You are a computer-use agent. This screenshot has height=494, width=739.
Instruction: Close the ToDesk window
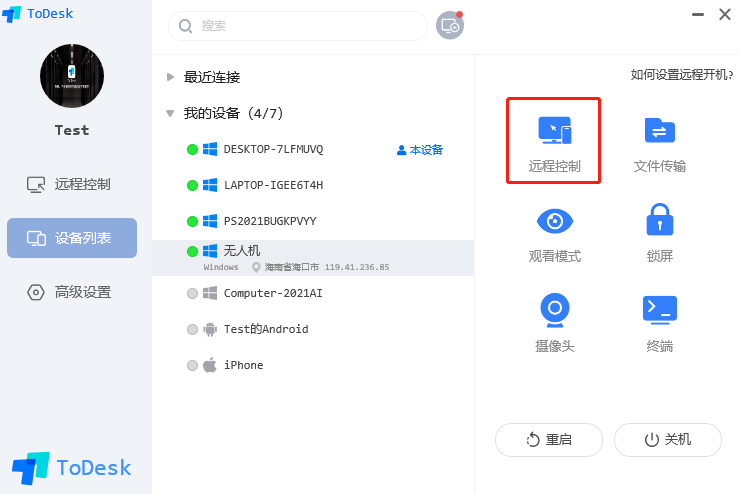click(725, 15)
